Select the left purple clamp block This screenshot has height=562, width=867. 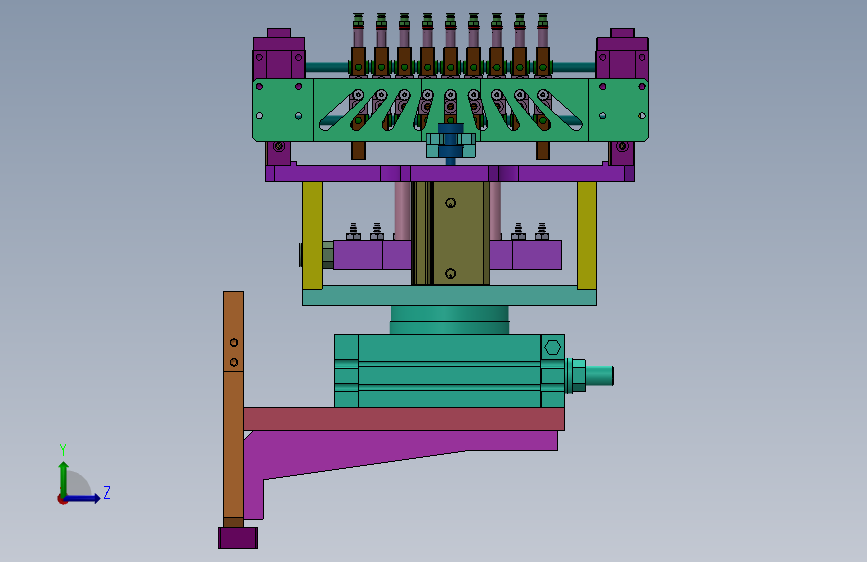pos(372,254)
